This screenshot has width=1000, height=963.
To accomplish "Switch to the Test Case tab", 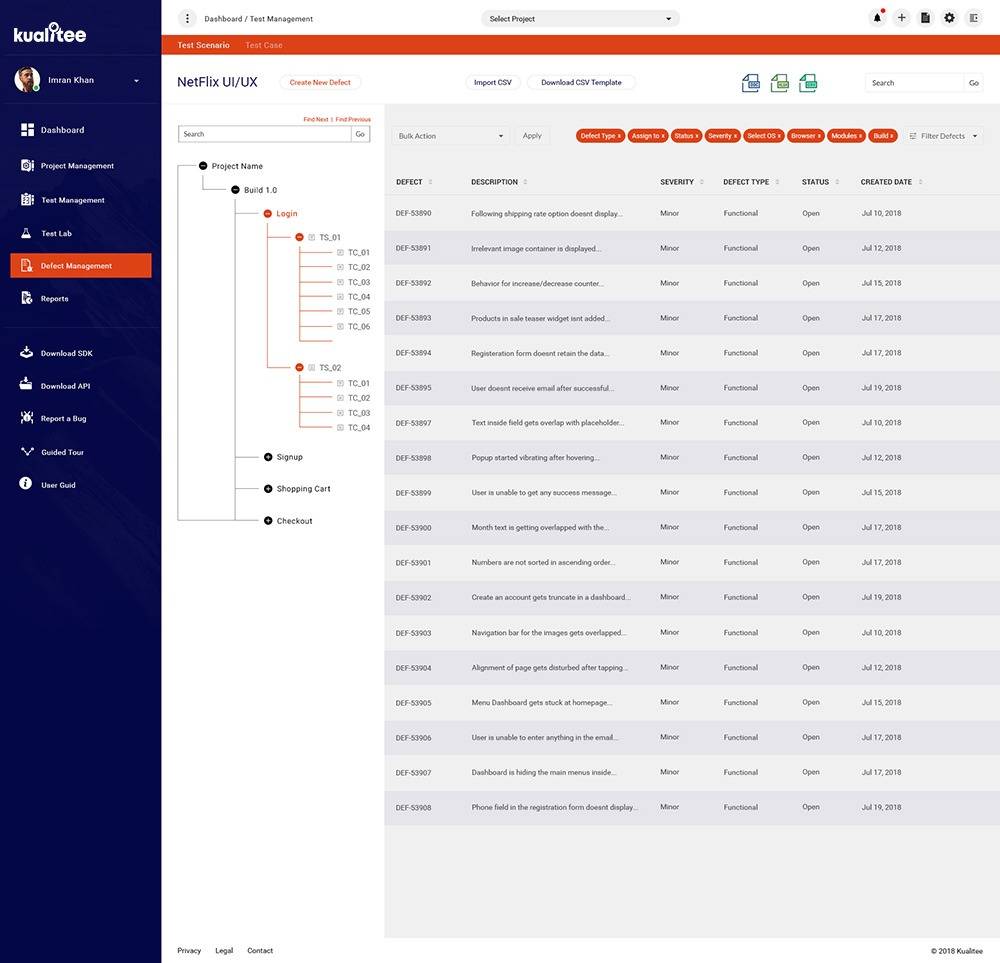I will tap(264, 45).
